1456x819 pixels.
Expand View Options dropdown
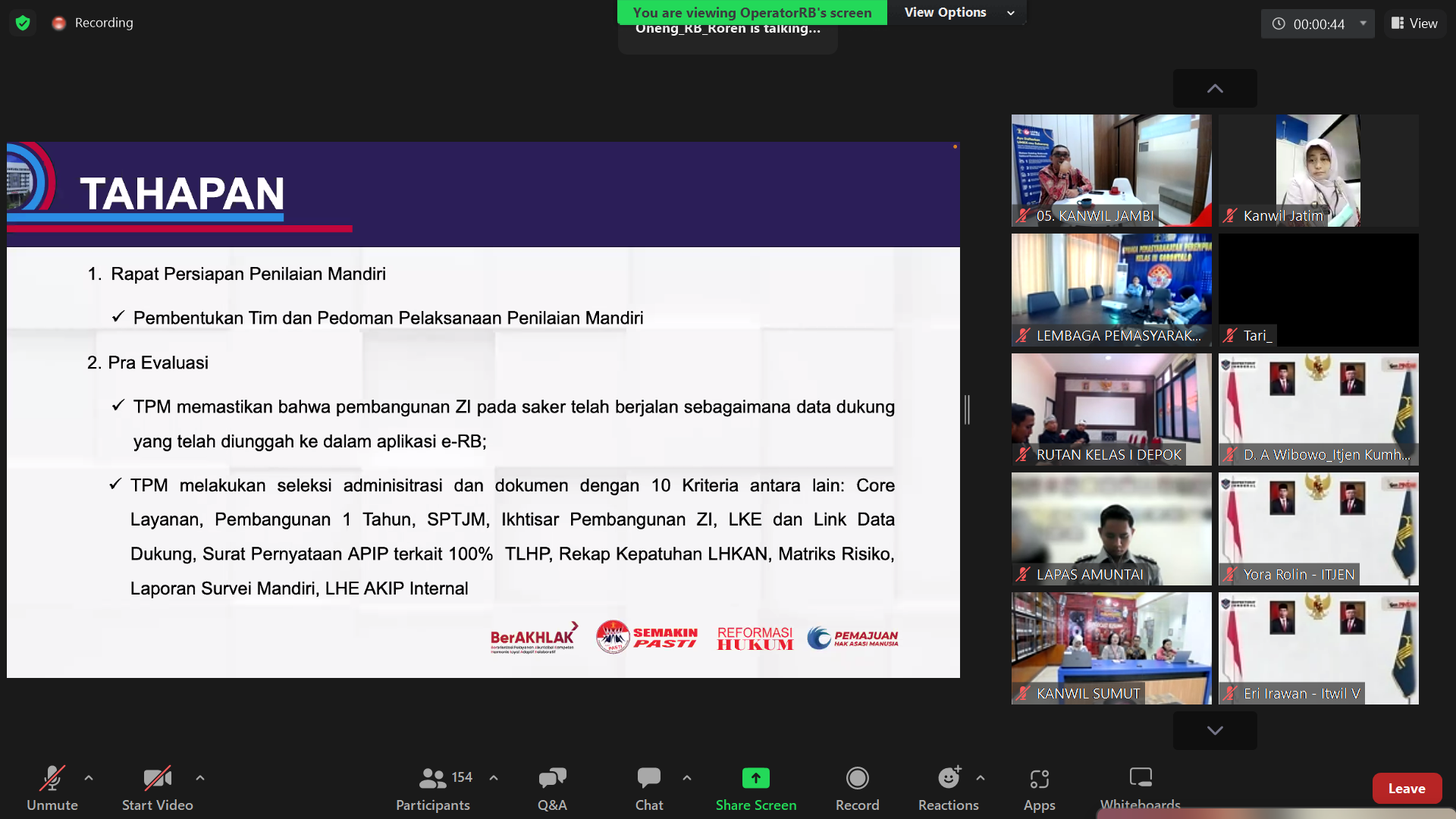pos(959,12)
